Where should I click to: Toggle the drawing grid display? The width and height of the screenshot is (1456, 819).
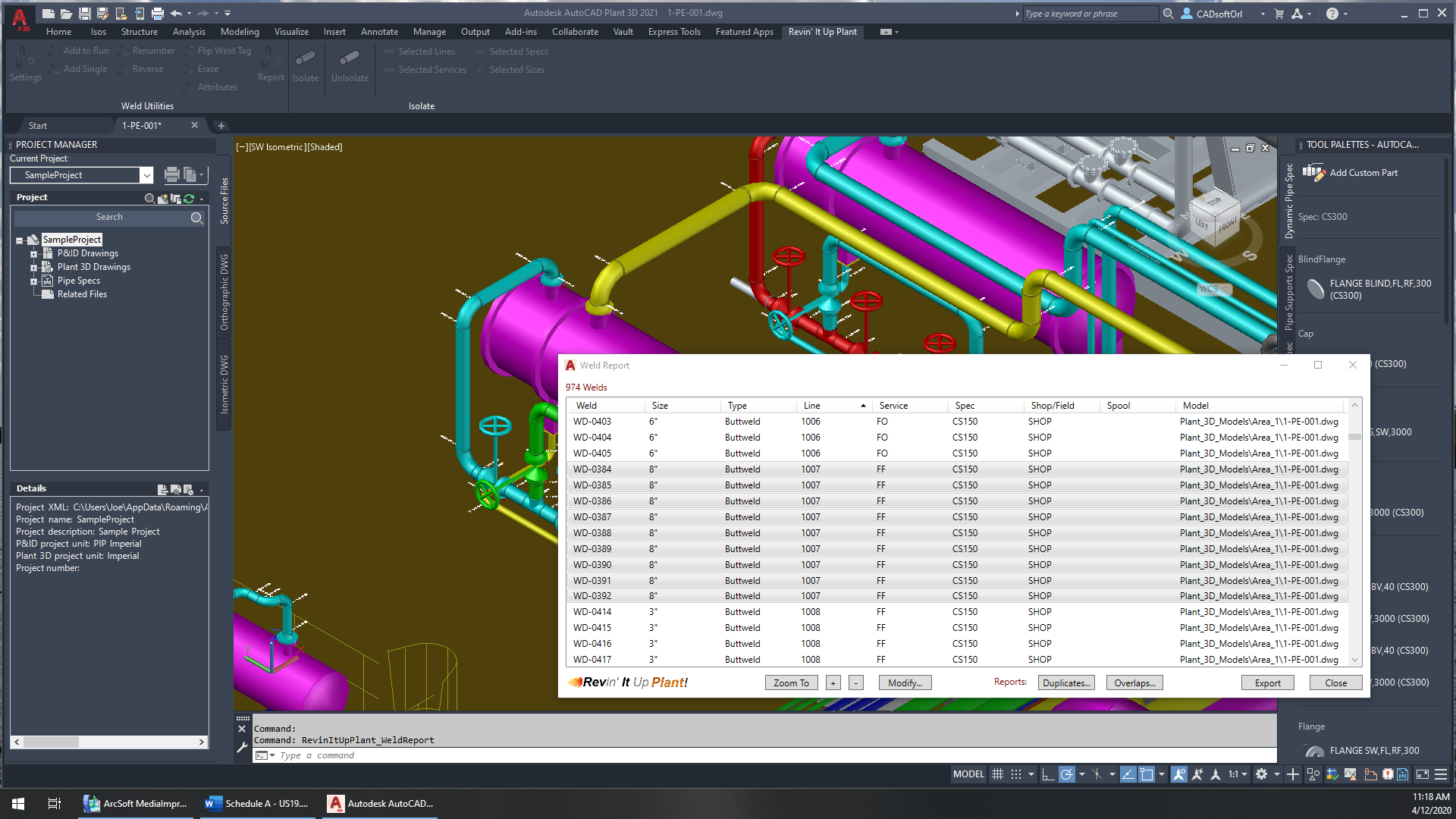pos(997,774)
